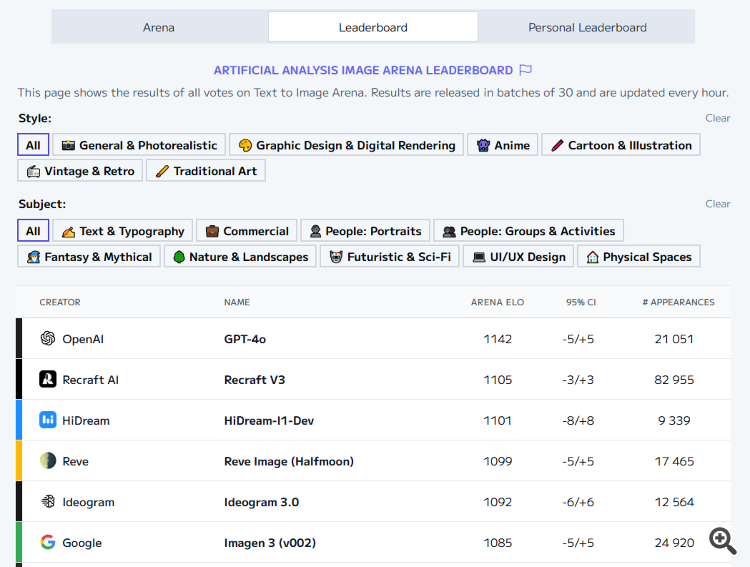The image size is (750, 567).
Task: Filter by Text & Typography subject
Action: tap(122, 231)
